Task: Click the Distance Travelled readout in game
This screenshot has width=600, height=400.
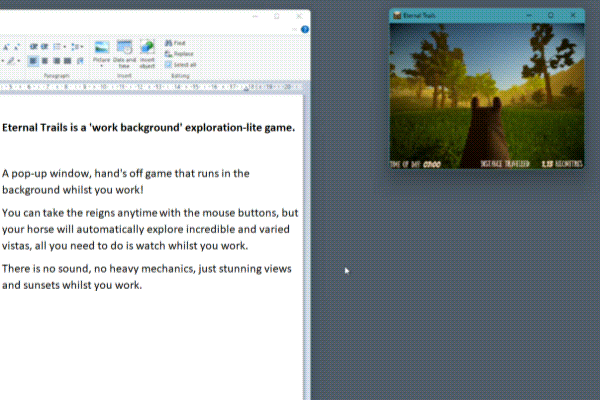Action: 532,164
